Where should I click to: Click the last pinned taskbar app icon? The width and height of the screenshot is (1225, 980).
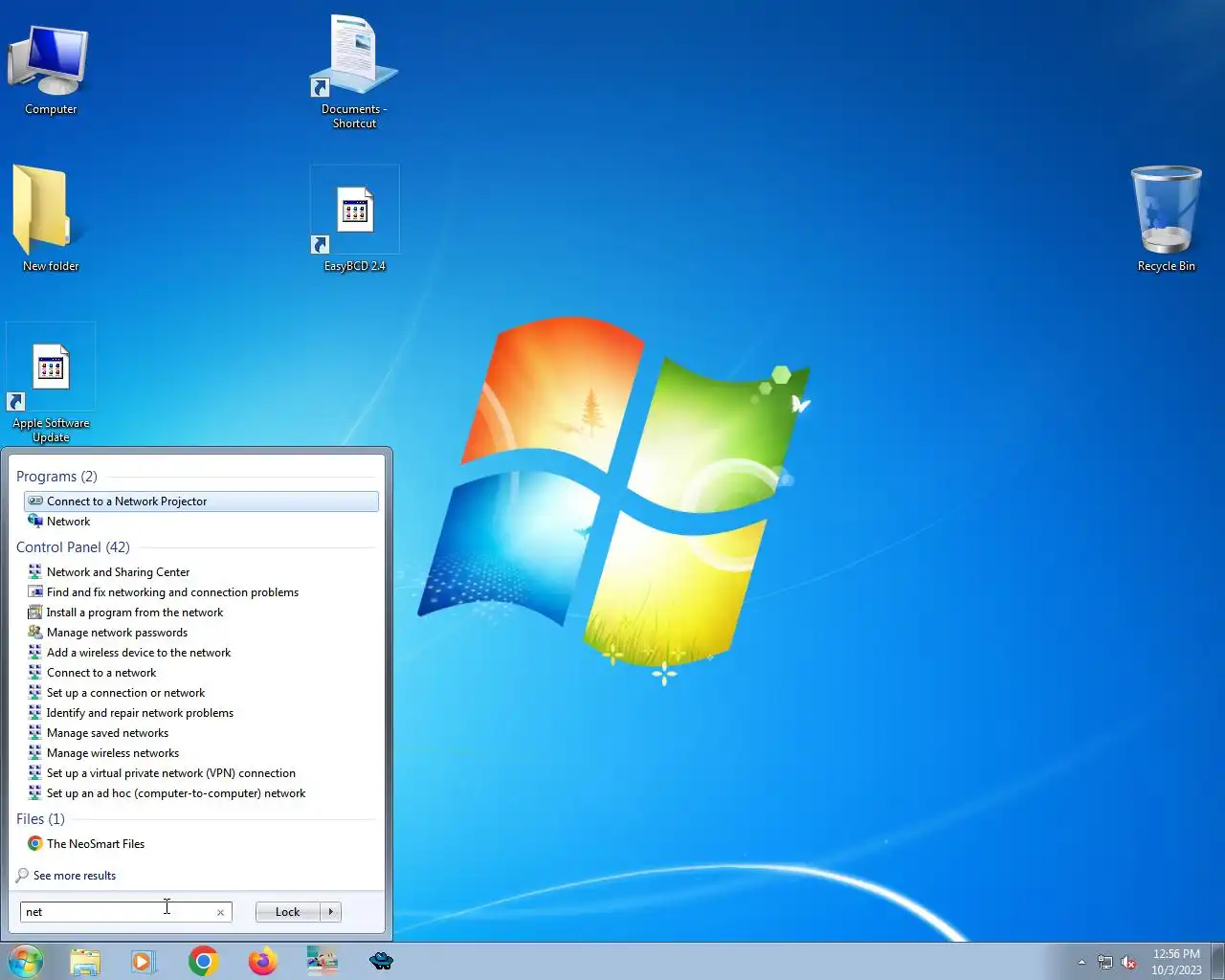pyautogui.click(x=381, y=961)
